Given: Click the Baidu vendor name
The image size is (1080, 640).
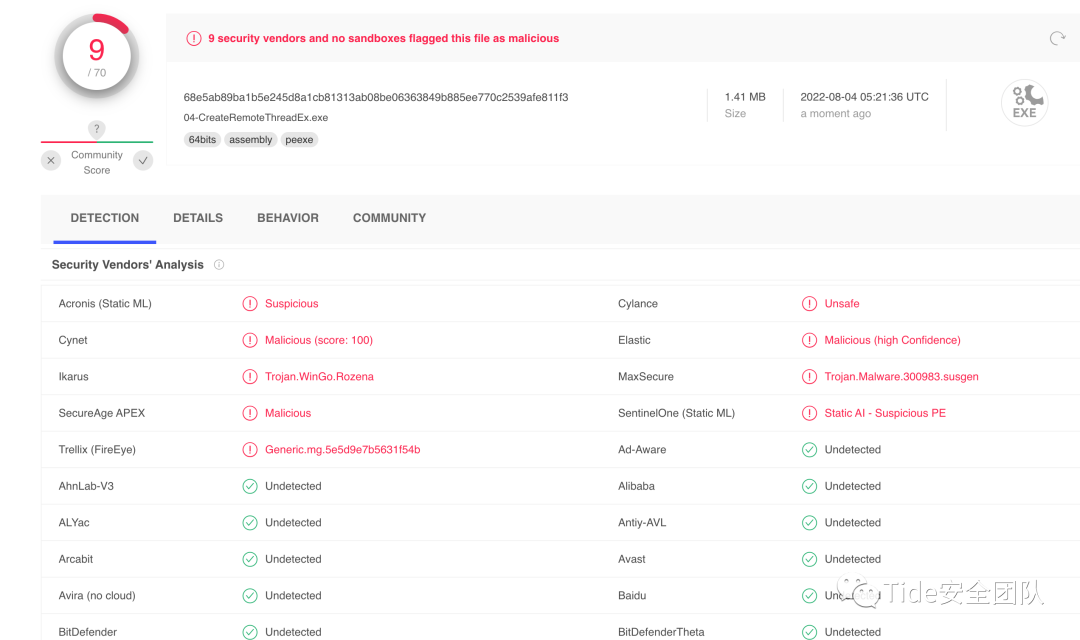Looking at the screenshot, I should [x=632, y=596].
